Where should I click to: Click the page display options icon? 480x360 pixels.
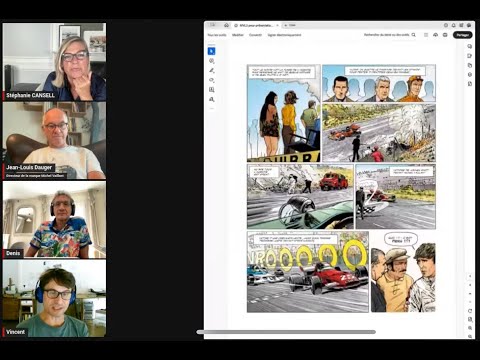470,319
